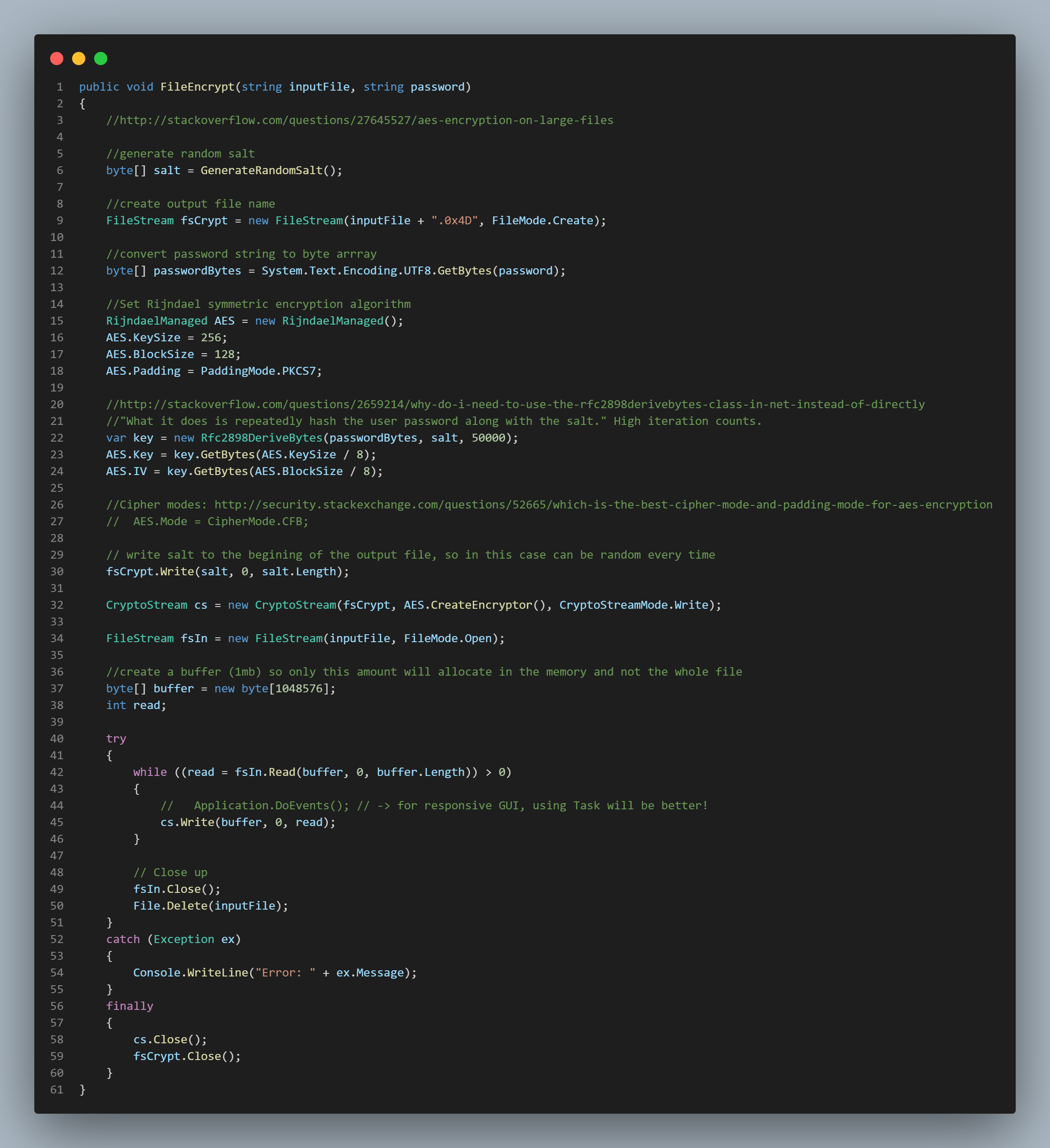Viewport: 1050px width, 1148px height.
Task: Open the cipher modes security.stackexchange link
Action: tap(603, 505)
